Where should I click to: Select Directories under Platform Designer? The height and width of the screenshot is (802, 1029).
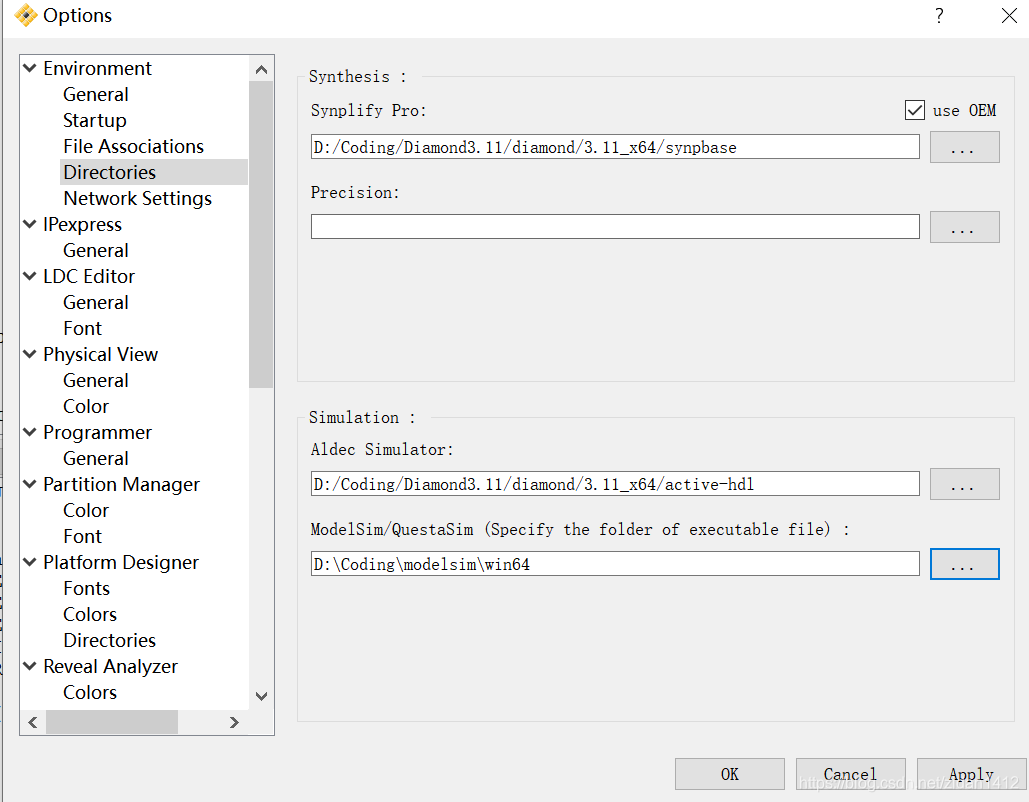[x=110, y=640]
